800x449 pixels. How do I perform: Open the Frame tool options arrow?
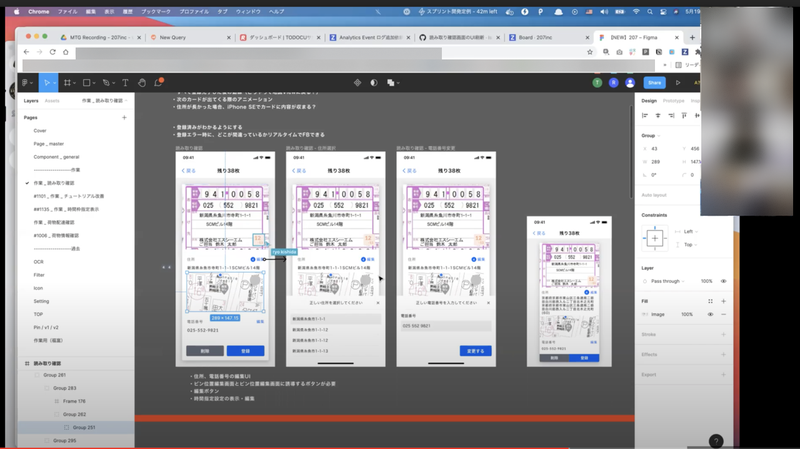(x=74, y=83)
